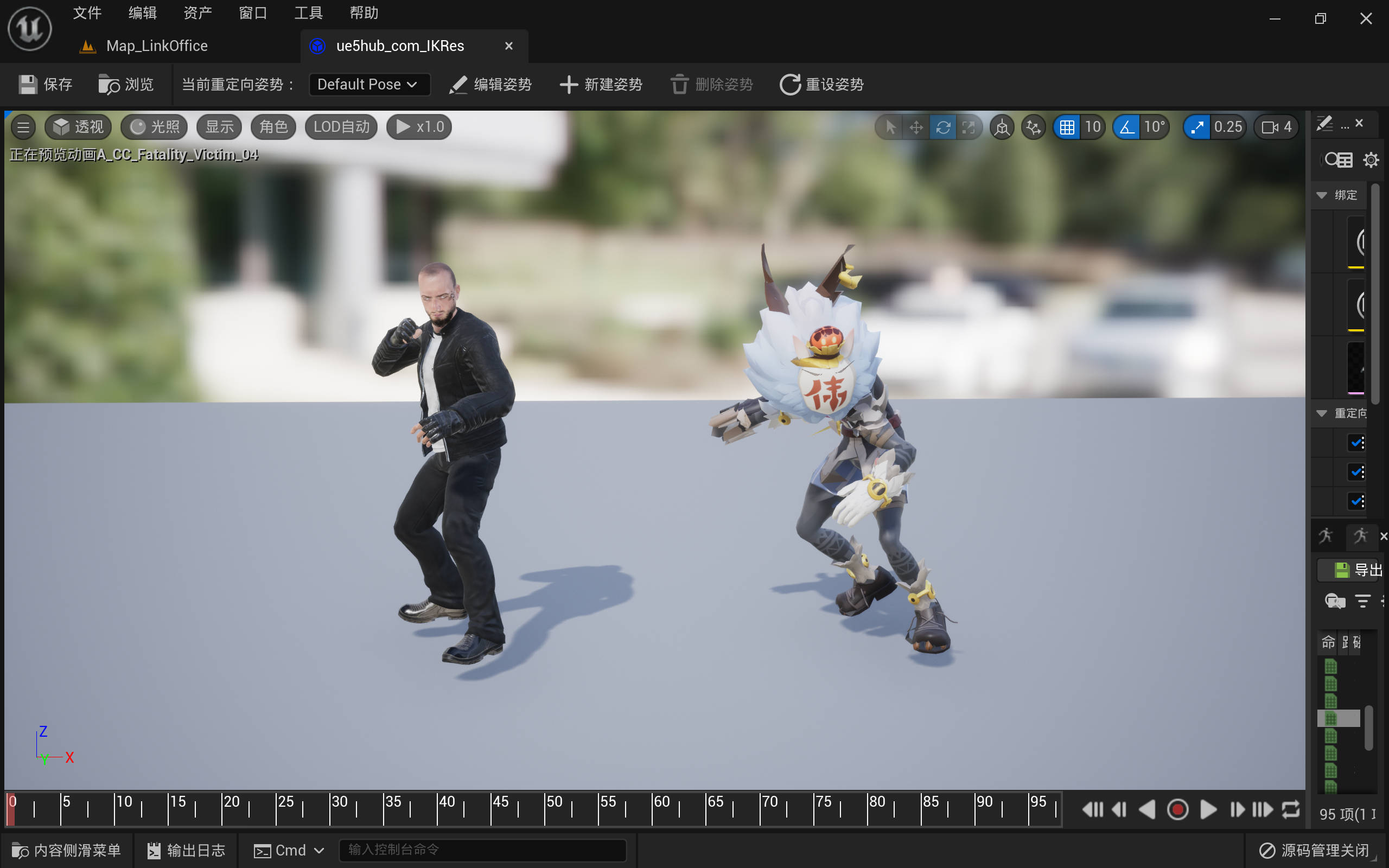The width and height of the screenshot is (1389, 868).
Task: Click the Unreal Engine logo icon
Action: point(29,28)
